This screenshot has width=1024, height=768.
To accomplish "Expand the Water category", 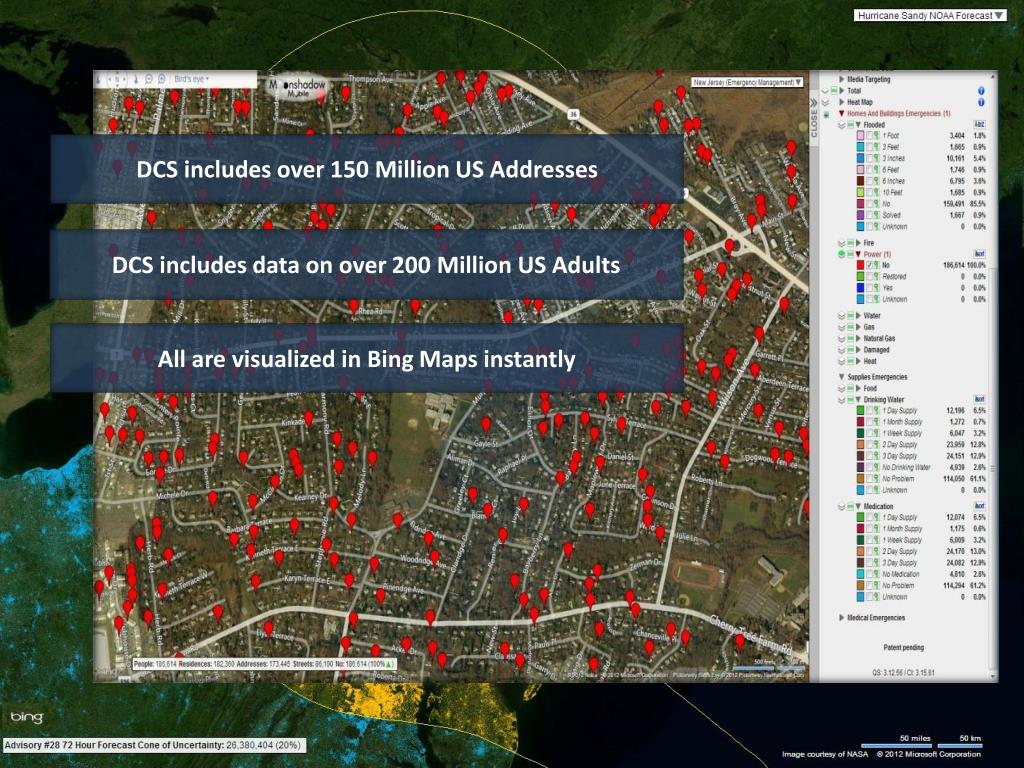I will [x=858, y=315].
